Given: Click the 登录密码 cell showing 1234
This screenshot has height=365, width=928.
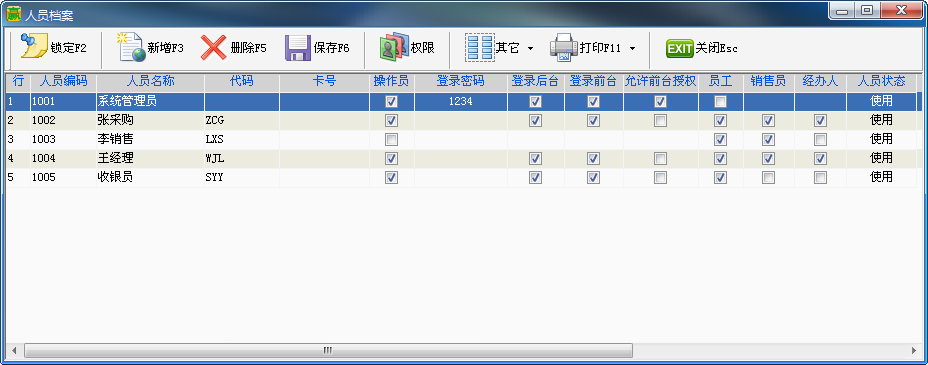Looking at the screenshot, I should click(x=460, y=101).
